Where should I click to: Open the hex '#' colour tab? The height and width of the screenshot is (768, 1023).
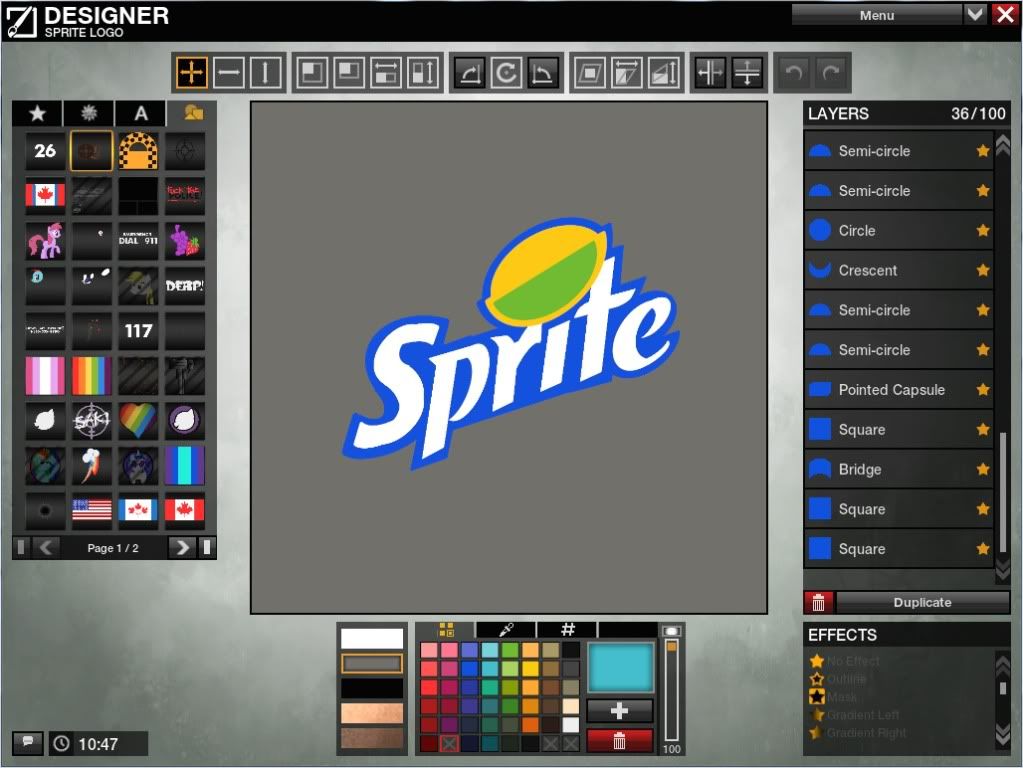click(567, 630)
